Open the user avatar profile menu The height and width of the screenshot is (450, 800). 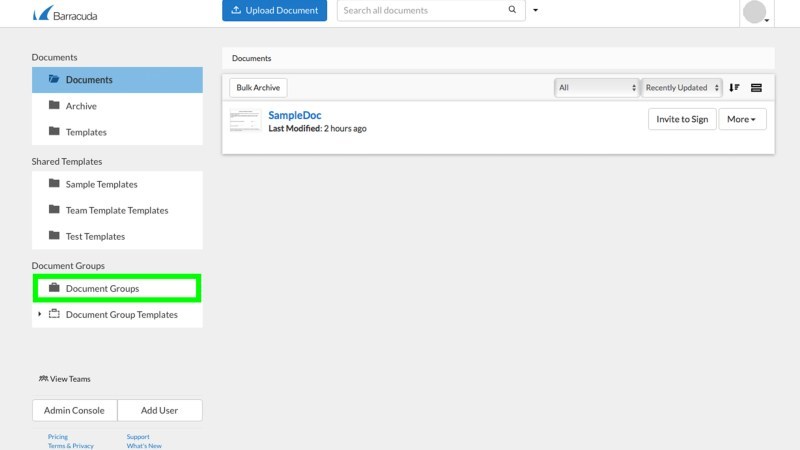coord(756,13)
